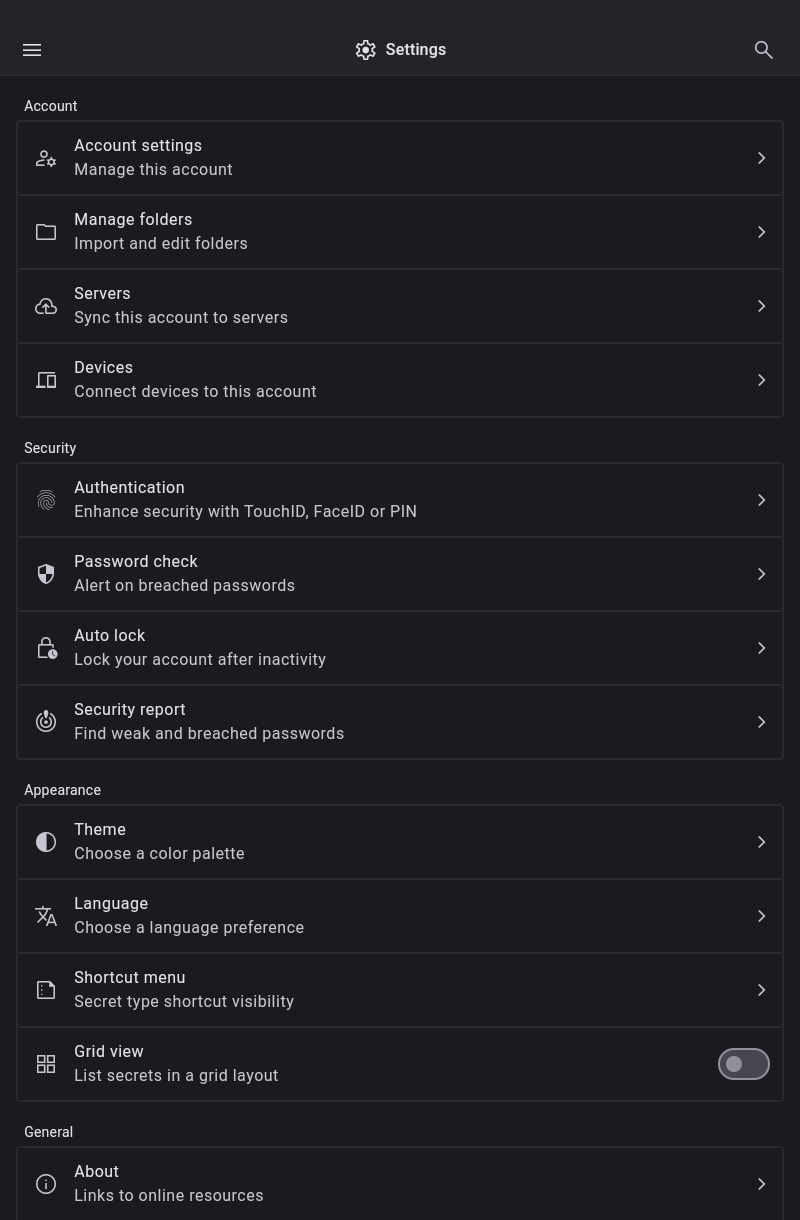
Task: Click the Language translate icon
Action: [x=46, y=916]
